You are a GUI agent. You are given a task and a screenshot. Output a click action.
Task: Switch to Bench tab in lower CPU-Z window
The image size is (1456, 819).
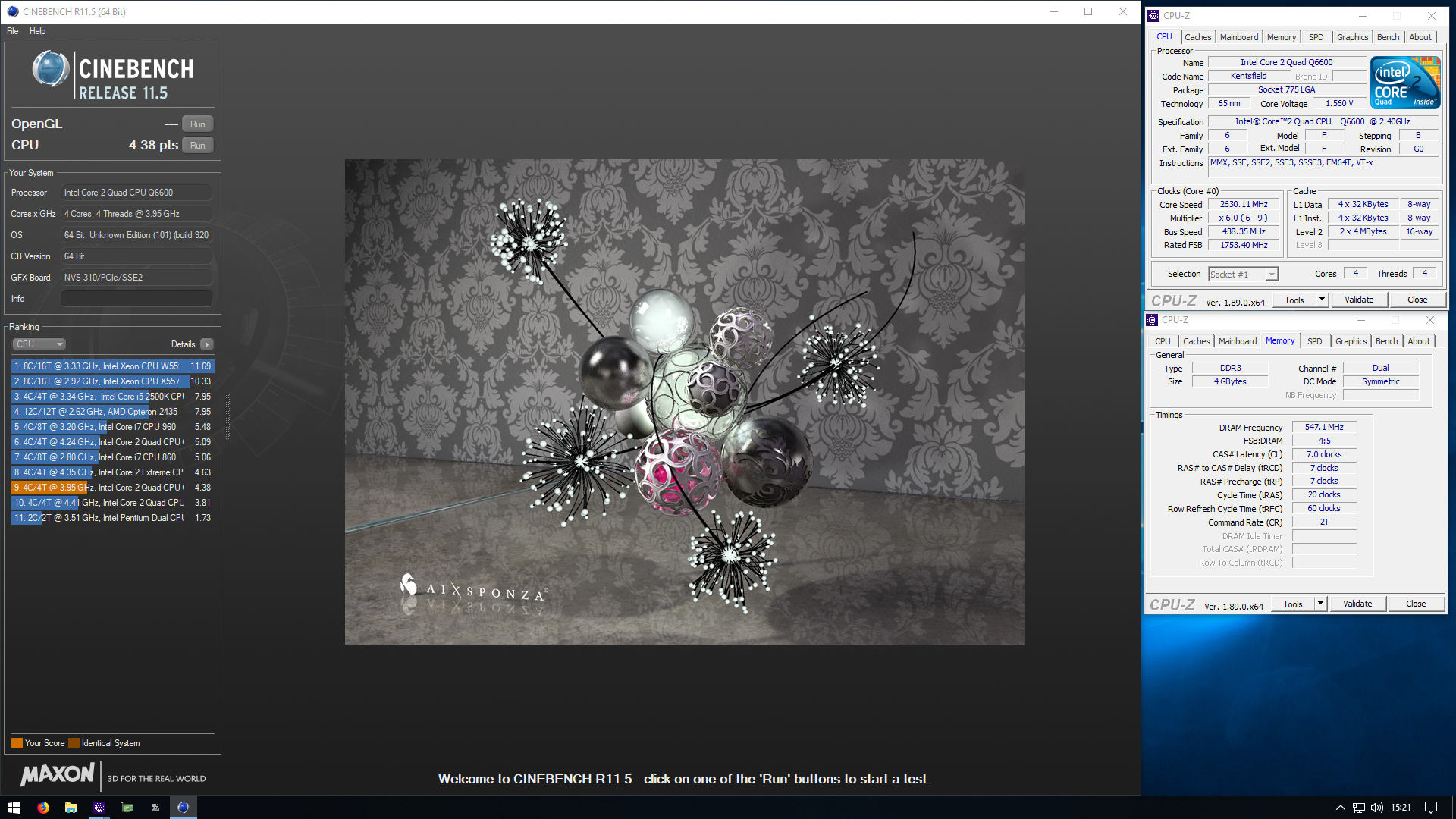pos(1386,341)
